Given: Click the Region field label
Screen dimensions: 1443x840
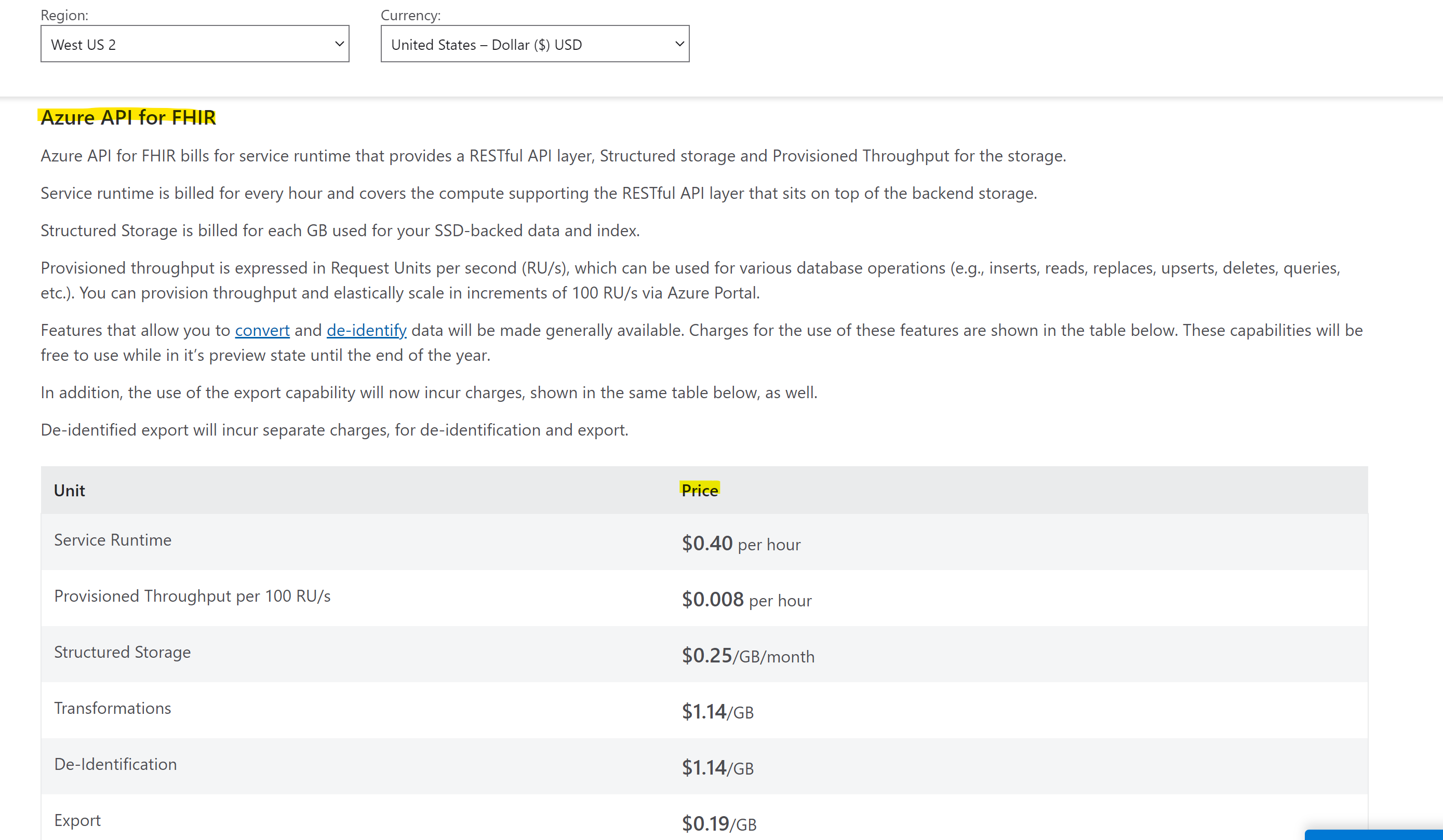Looking at the screenshot, I should (x=64, y=16).
